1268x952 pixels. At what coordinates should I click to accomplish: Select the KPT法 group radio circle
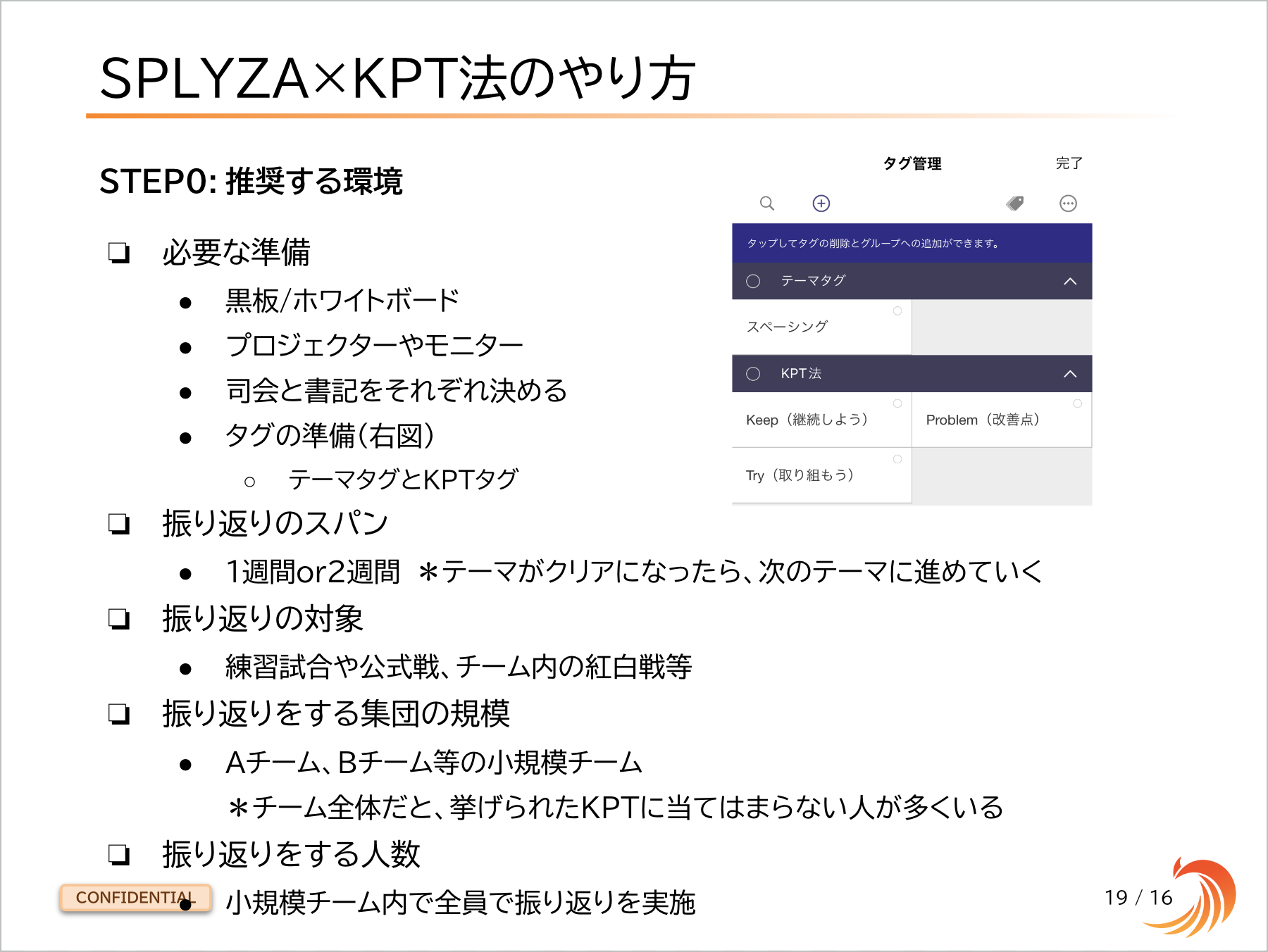click(753, 374)
